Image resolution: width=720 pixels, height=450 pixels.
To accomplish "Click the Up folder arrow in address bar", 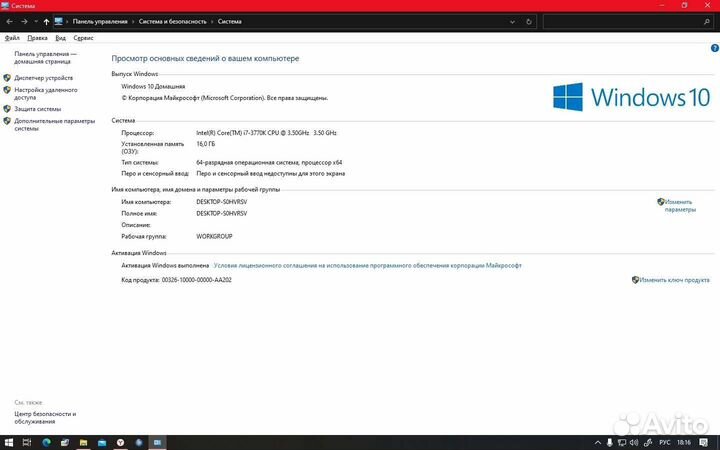I will click(46, 21).
